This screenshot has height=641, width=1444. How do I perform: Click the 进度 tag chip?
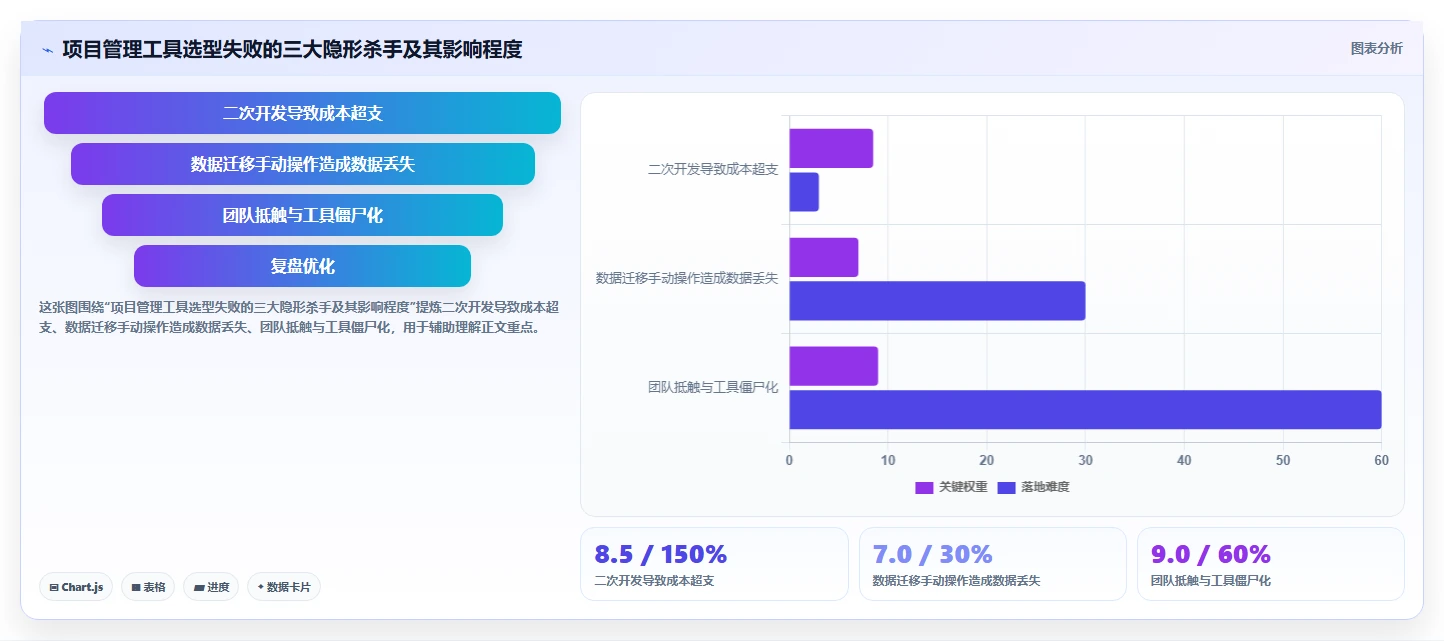[x=211, y=587]
